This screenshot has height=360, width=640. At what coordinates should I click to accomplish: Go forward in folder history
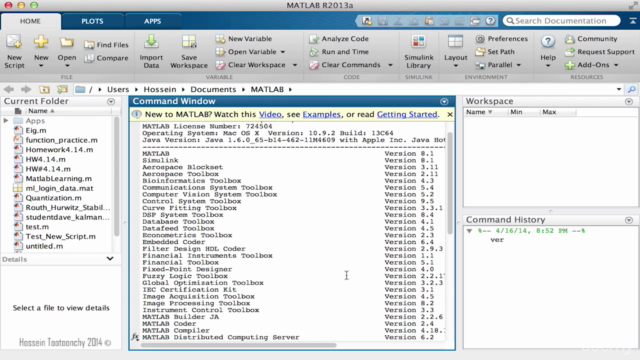pyautogui.click(x=26, y=89)
